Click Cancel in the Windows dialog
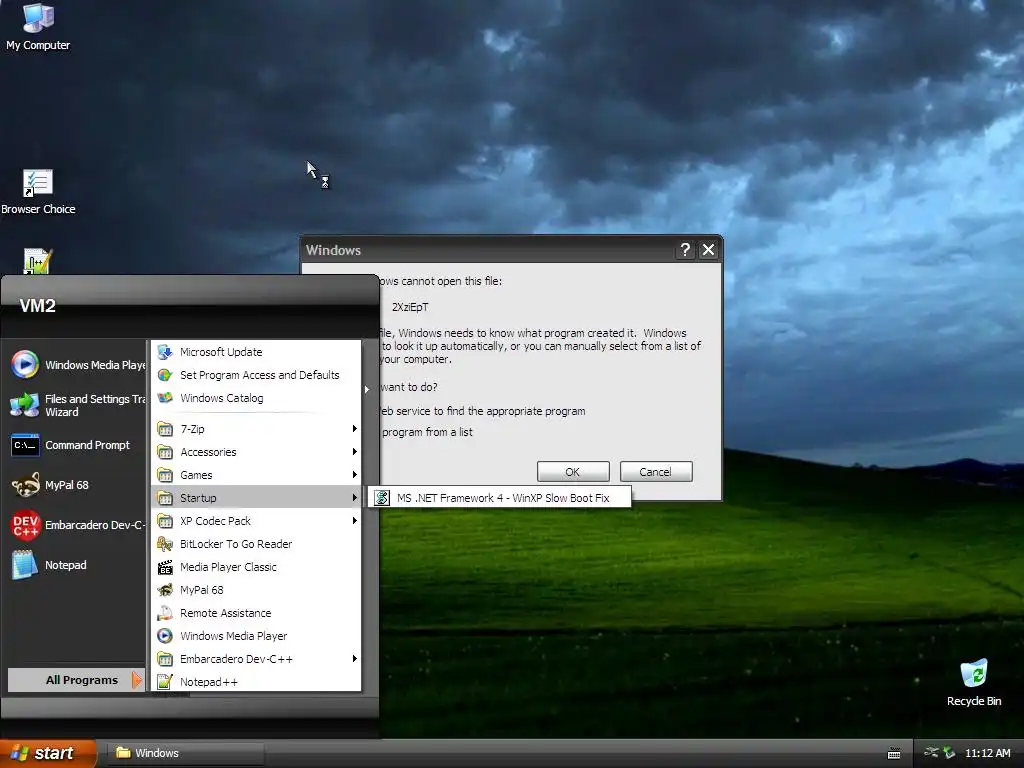 [656, 472]
